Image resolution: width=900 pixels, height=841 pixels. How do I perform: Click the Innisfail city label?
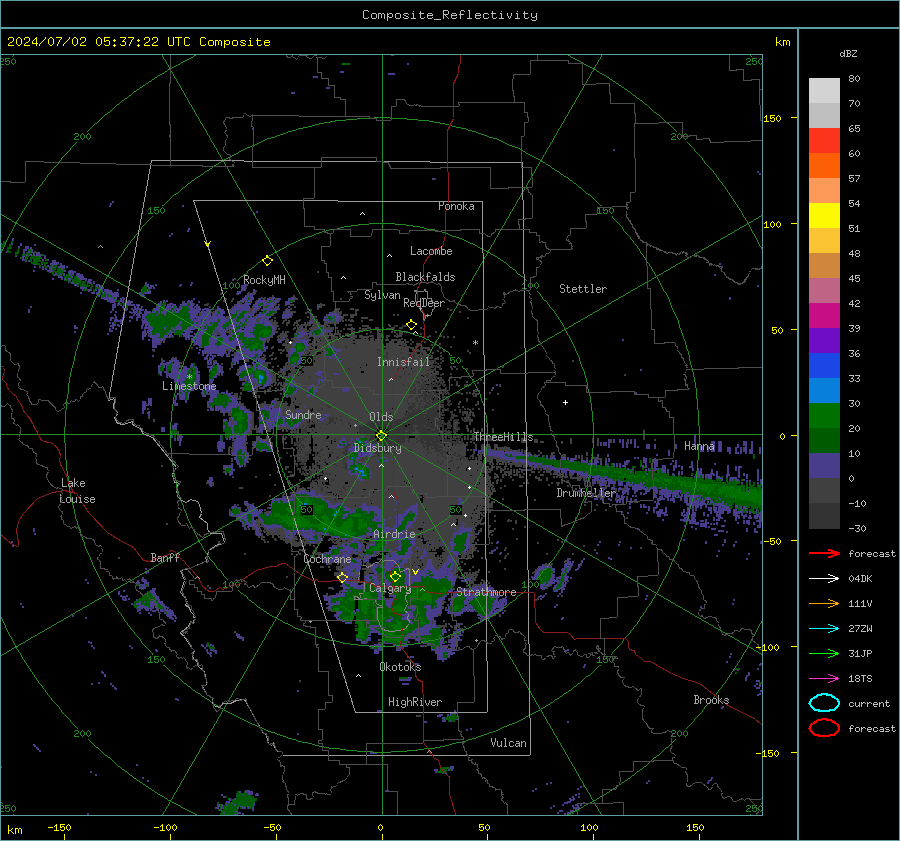tap(403, 362)
